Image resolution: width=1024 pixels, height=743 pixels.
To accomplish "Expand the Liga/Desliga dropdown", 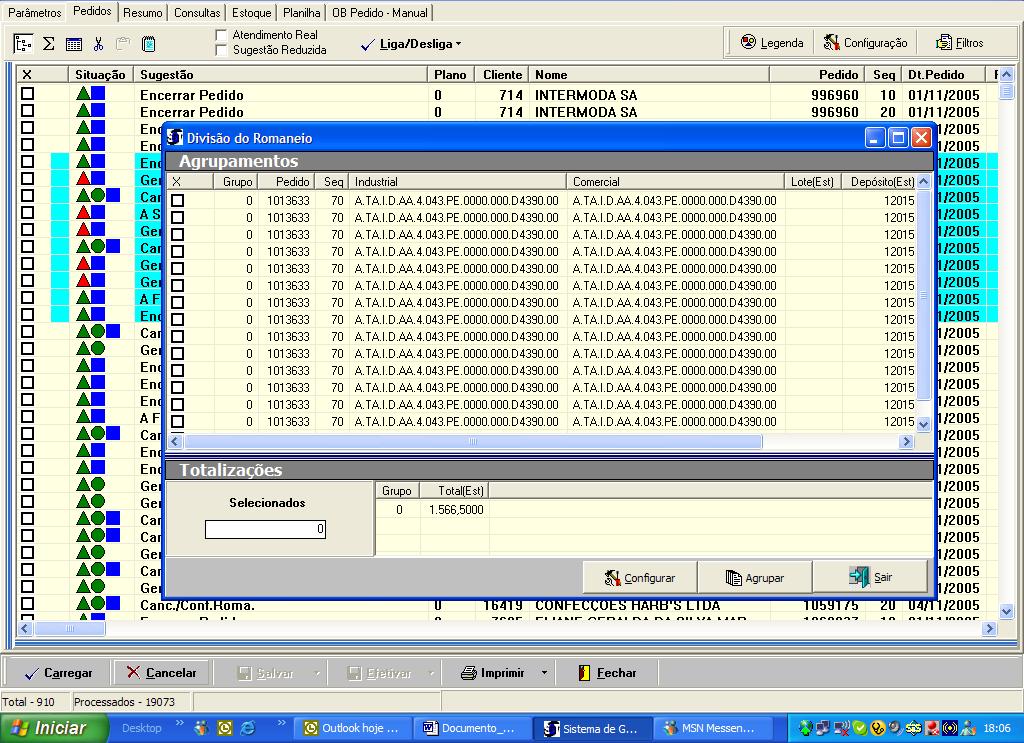I will point(458,44).
